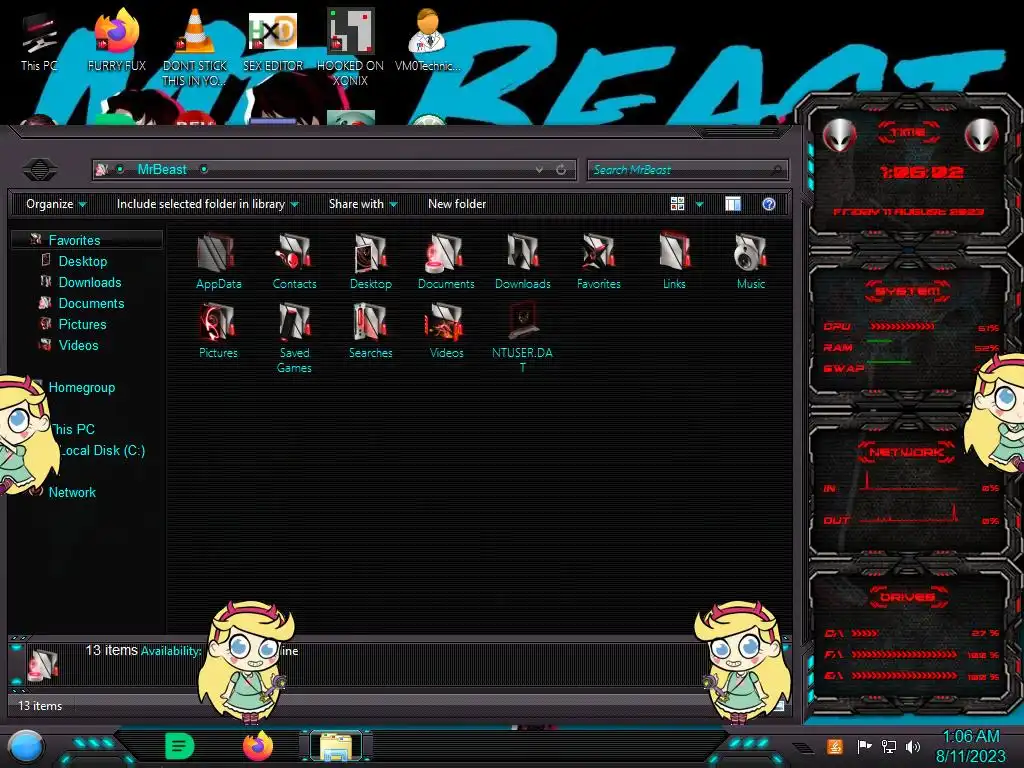Select the NTUSER.DAT file
The height and width of the screenshot is (768, 1024).
pyautogui.click(x=522, y=337)
